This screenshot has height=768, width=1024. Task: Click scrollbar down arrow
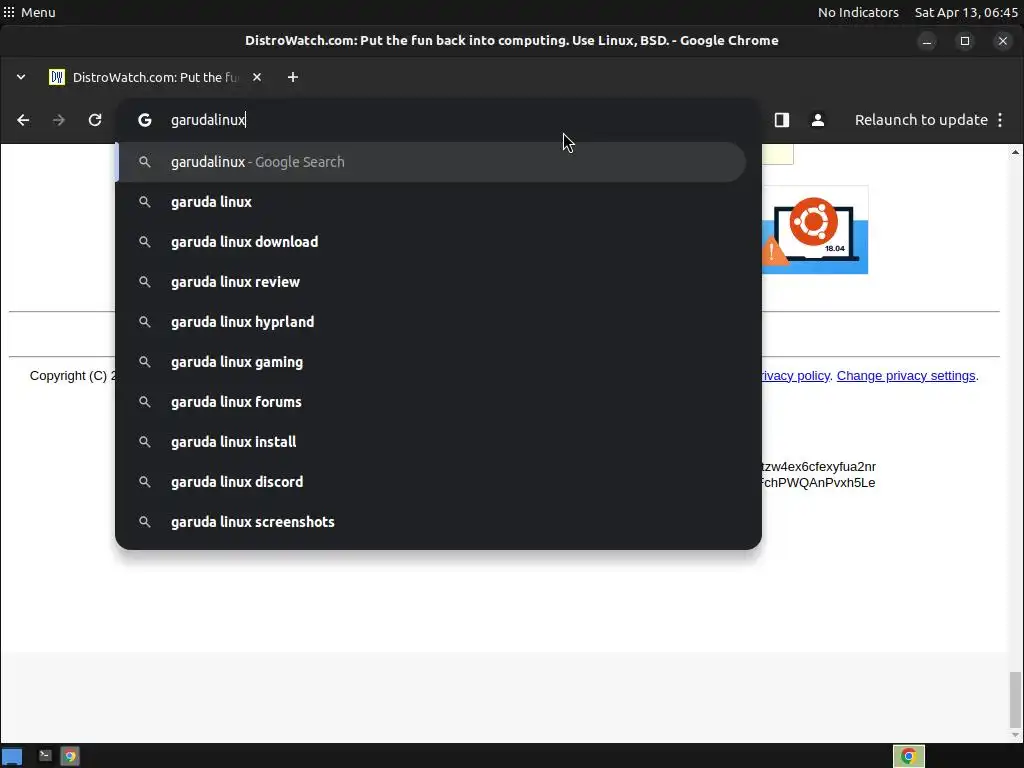coord(1015,735)
